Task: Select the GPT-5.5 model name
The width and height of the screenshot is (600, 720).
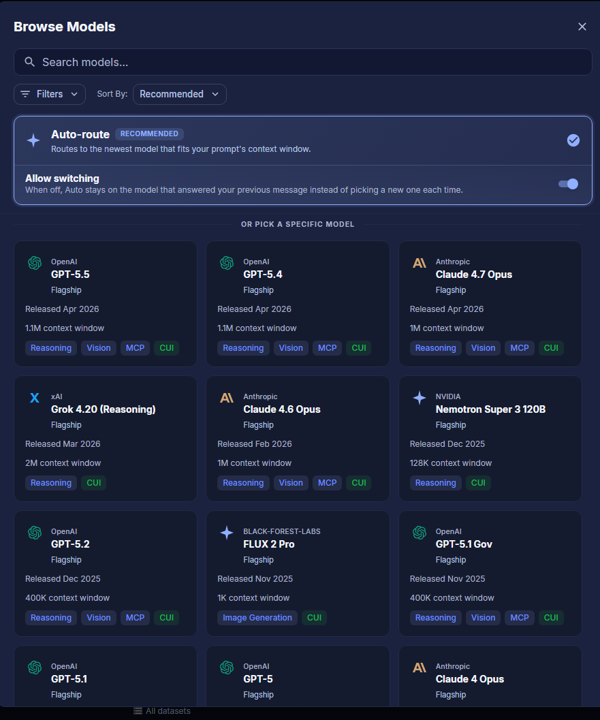Action: tap(70, 275)
